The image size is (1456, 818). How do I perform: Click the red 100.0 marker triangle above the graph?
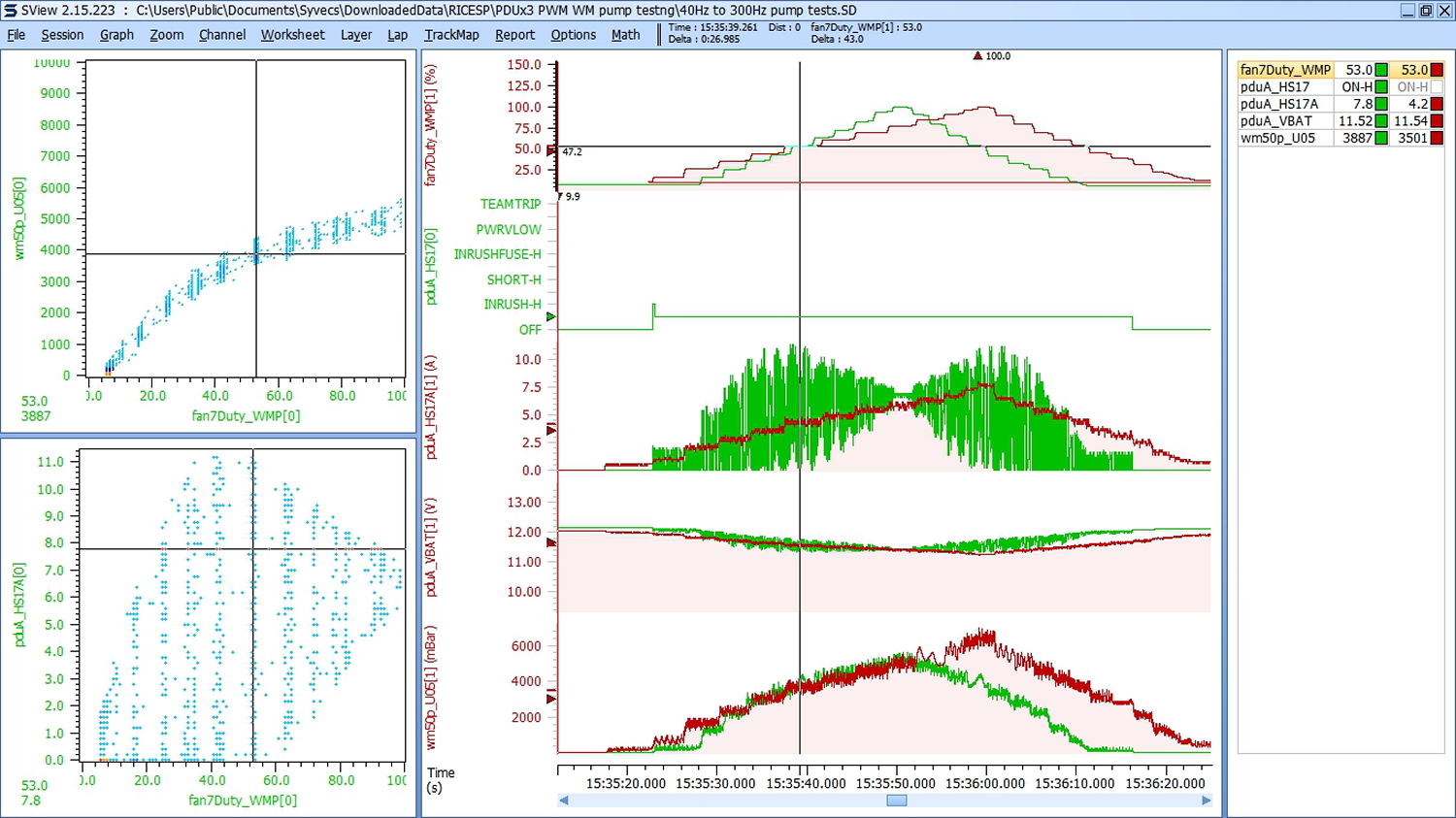click(977, 56)
